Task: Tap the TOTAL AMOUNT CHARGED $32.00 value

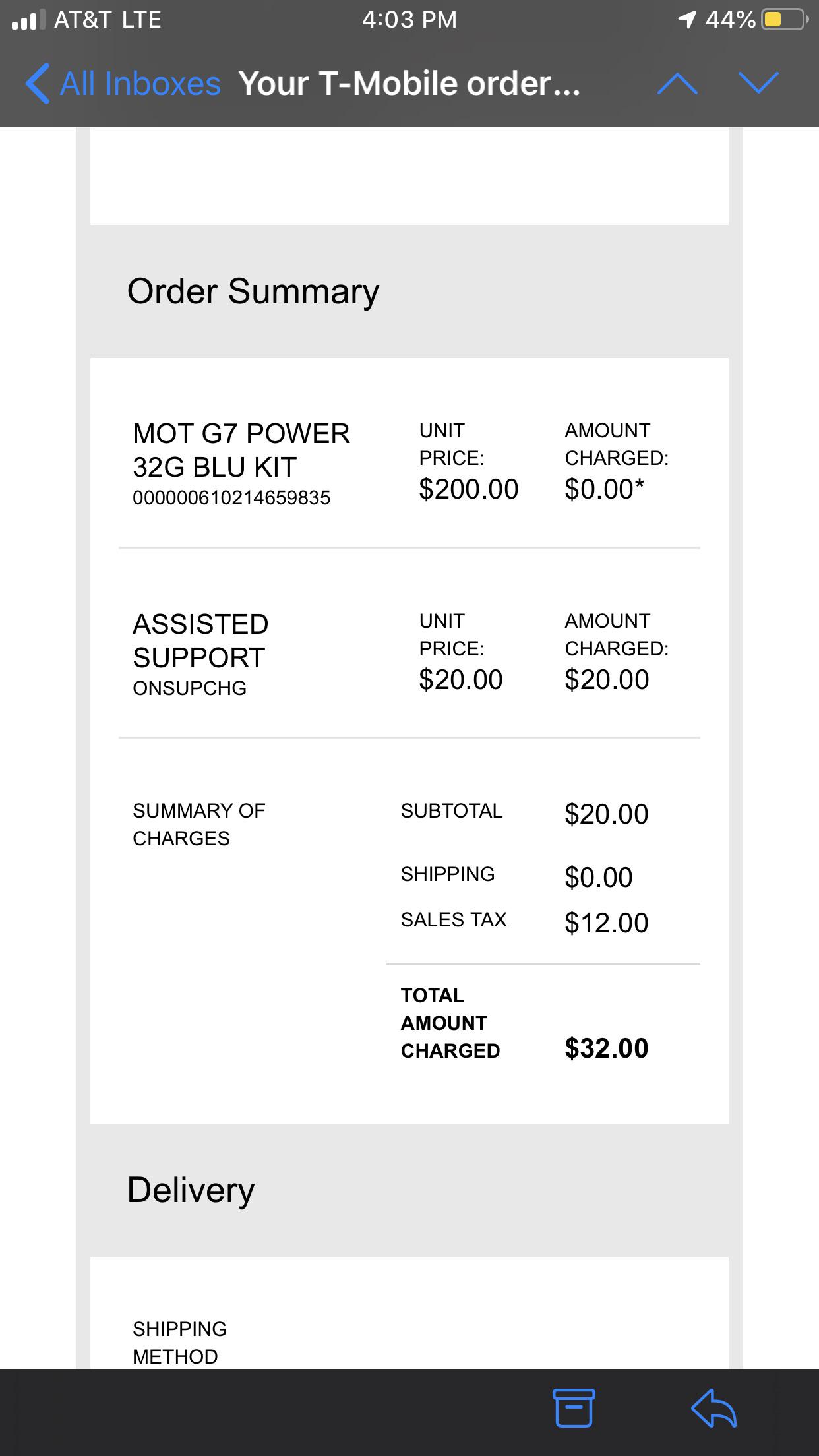Action: 605,1049
